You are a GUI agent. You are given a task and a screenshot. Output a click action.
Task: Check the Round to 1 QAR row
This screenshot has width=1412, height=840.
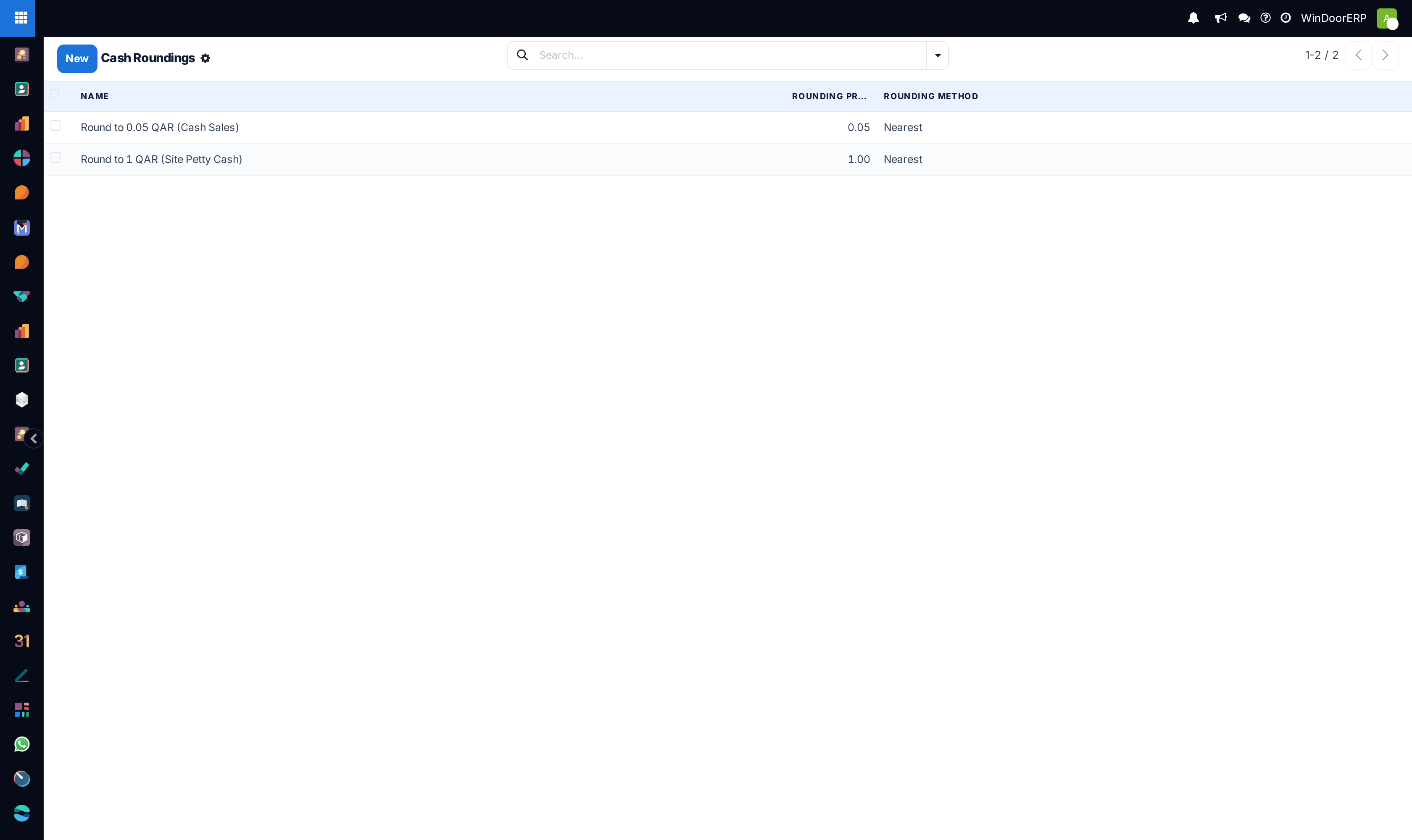pos(55,157)
